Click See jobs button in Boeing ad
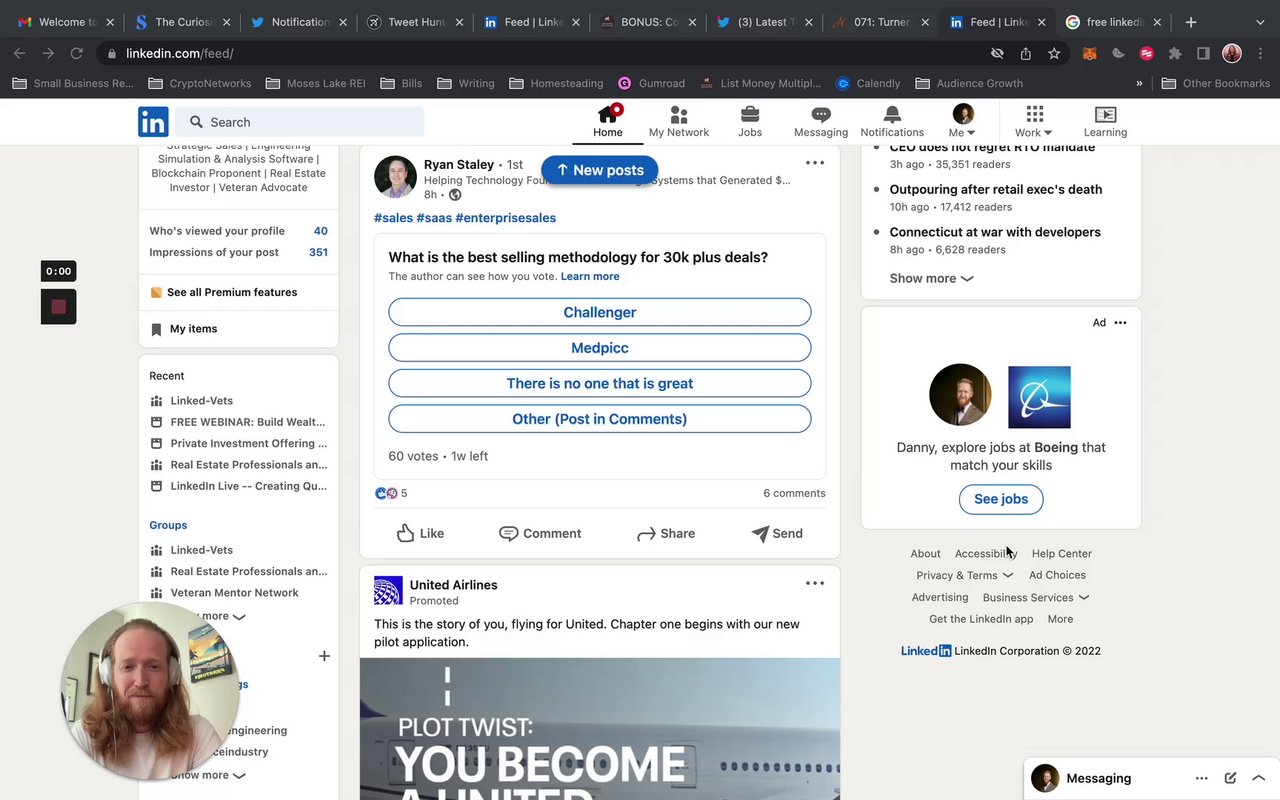This screenshot has height=800, width=1280. click(x=1001, y=499)
